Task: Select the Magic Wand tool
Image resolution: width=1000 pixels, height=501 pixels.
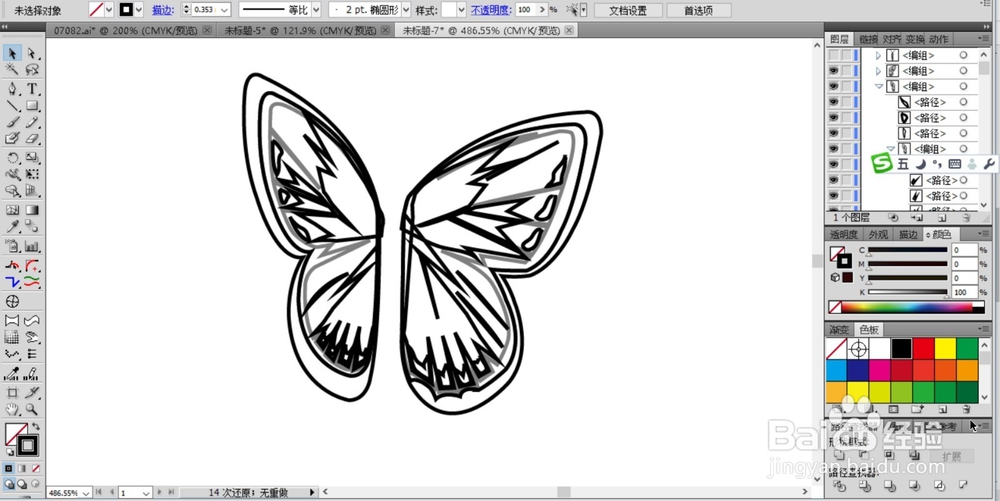Action: click(12, 69)
